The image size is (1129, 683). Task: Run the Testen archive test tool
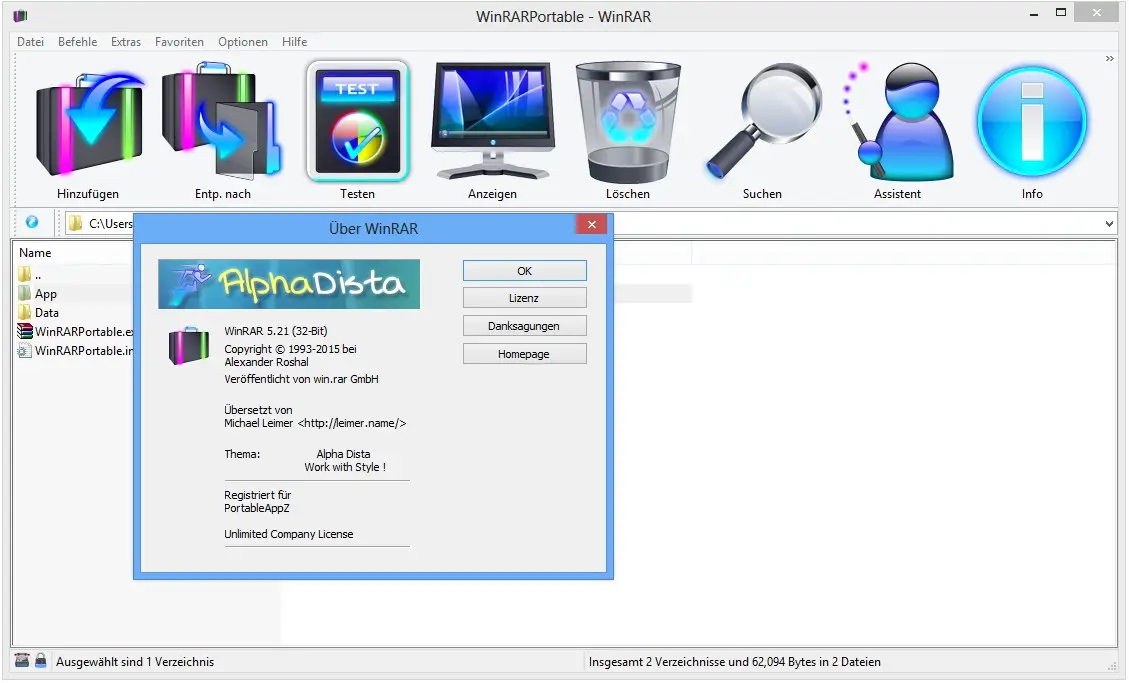click(x=358, y=121)
